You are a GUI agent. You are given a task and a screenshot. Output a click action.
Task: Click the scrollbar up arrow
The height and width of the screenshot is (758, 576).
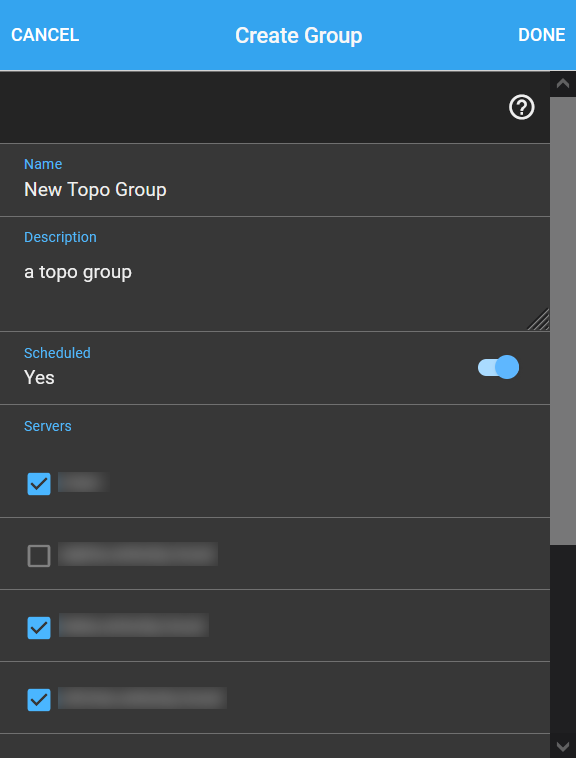[x=563, y=84]
